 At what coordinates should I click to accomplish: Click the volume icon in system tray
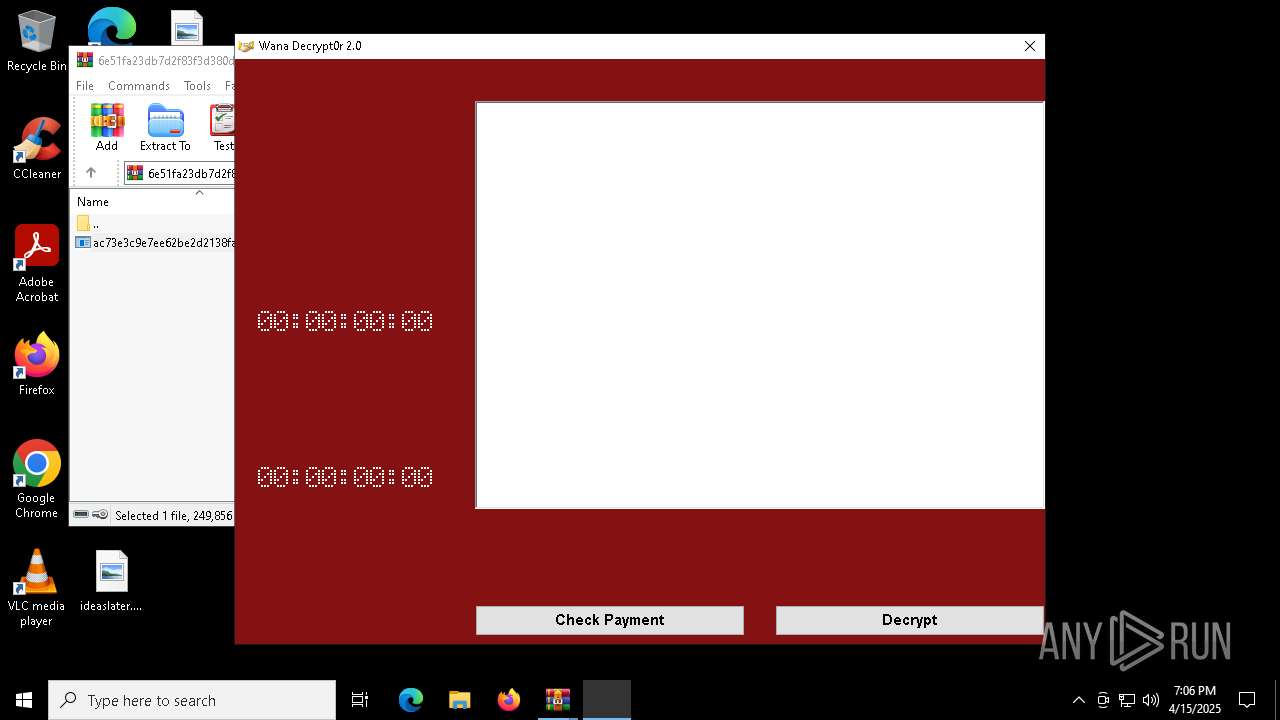coord(1151,700)
